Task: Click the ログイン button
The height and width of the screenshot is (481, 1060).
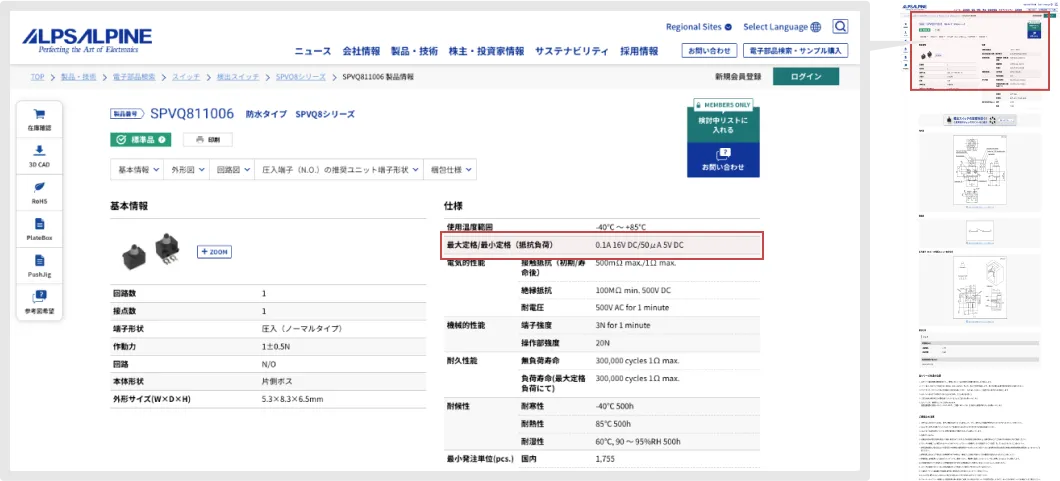Action: click(806, 76)
